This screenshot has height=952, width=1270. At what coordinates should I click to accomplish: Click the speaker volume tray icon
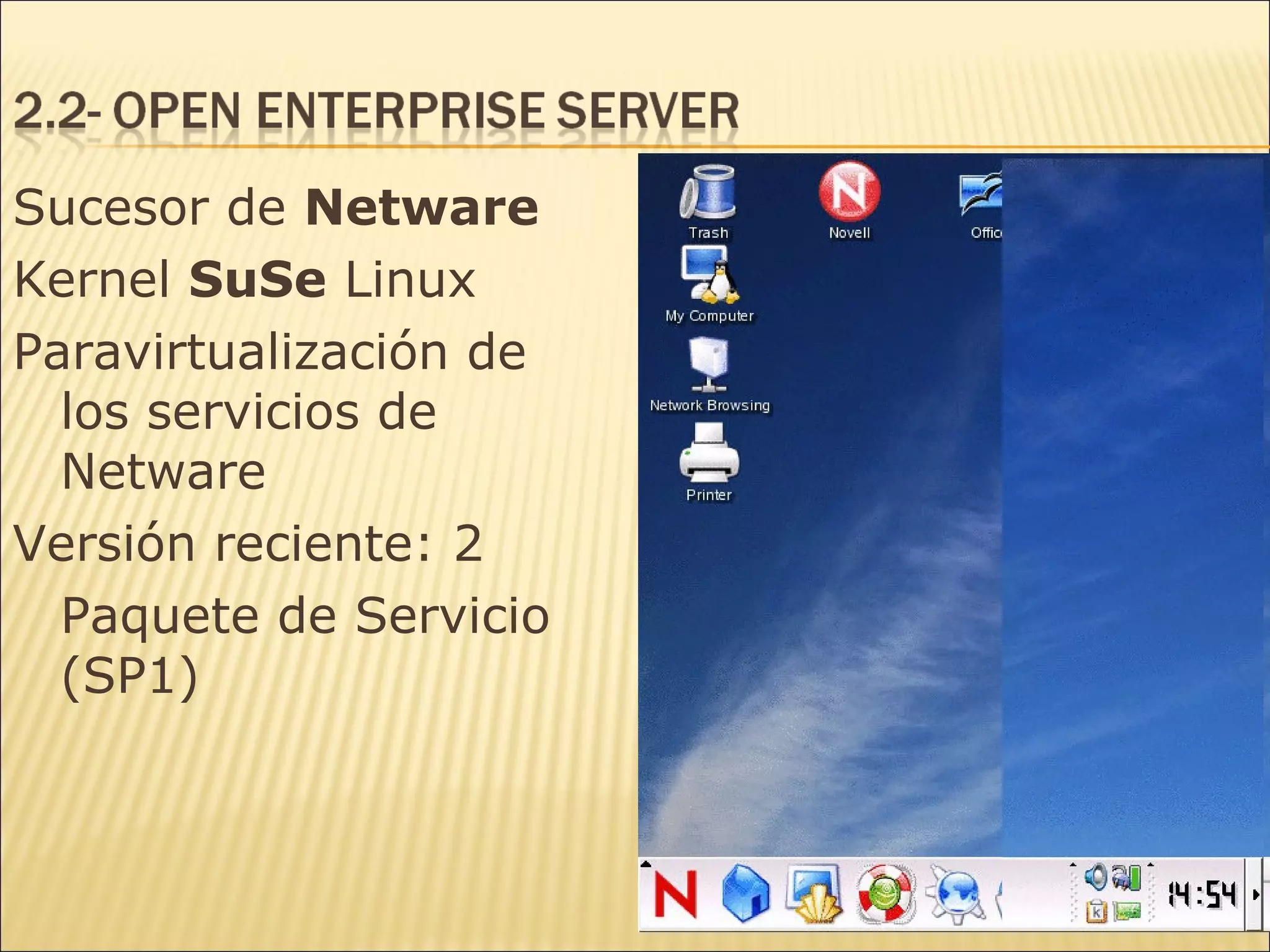1096,876
